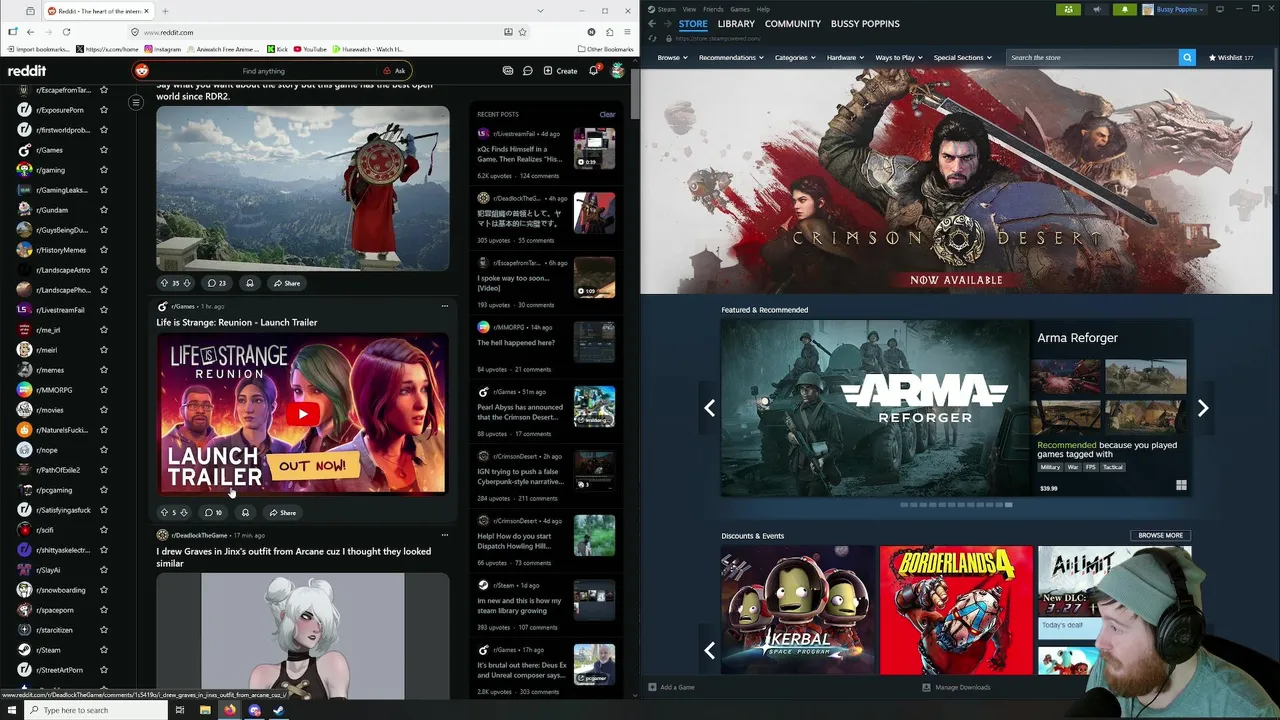
Task: Click the Reddit logo in the header
Action: 27,71
